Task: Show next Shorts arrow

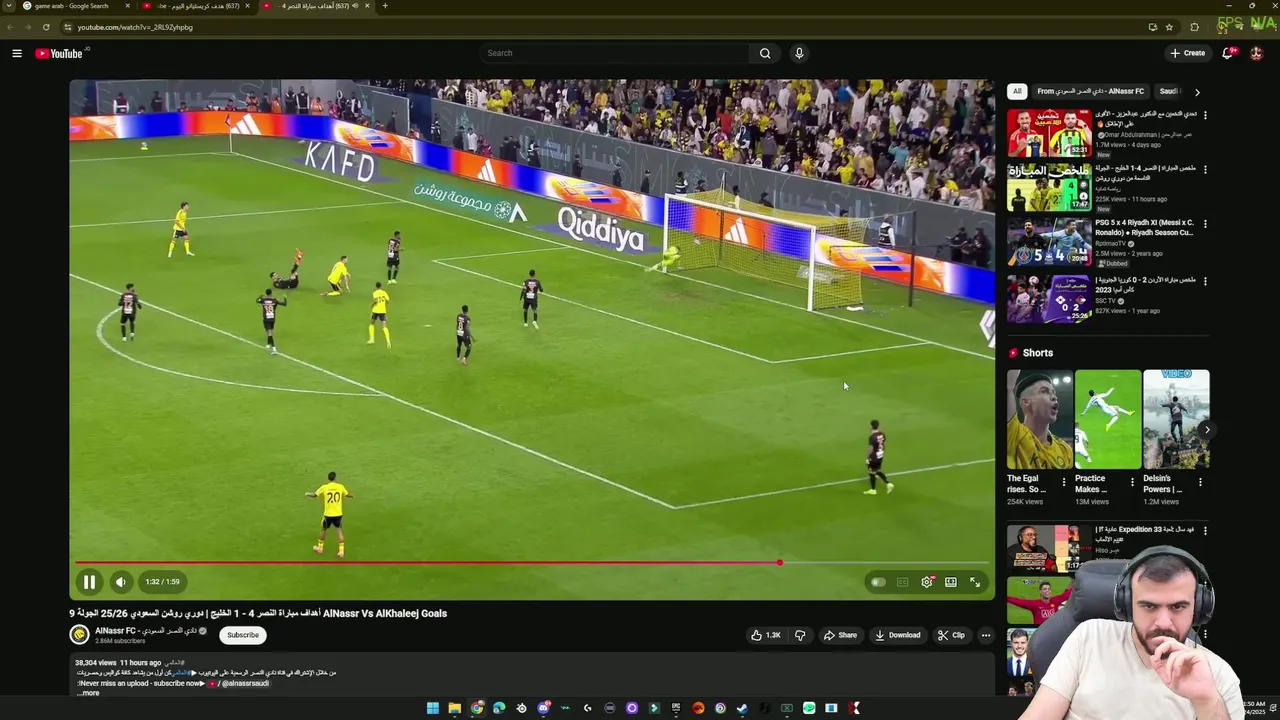Action: 1206,430
